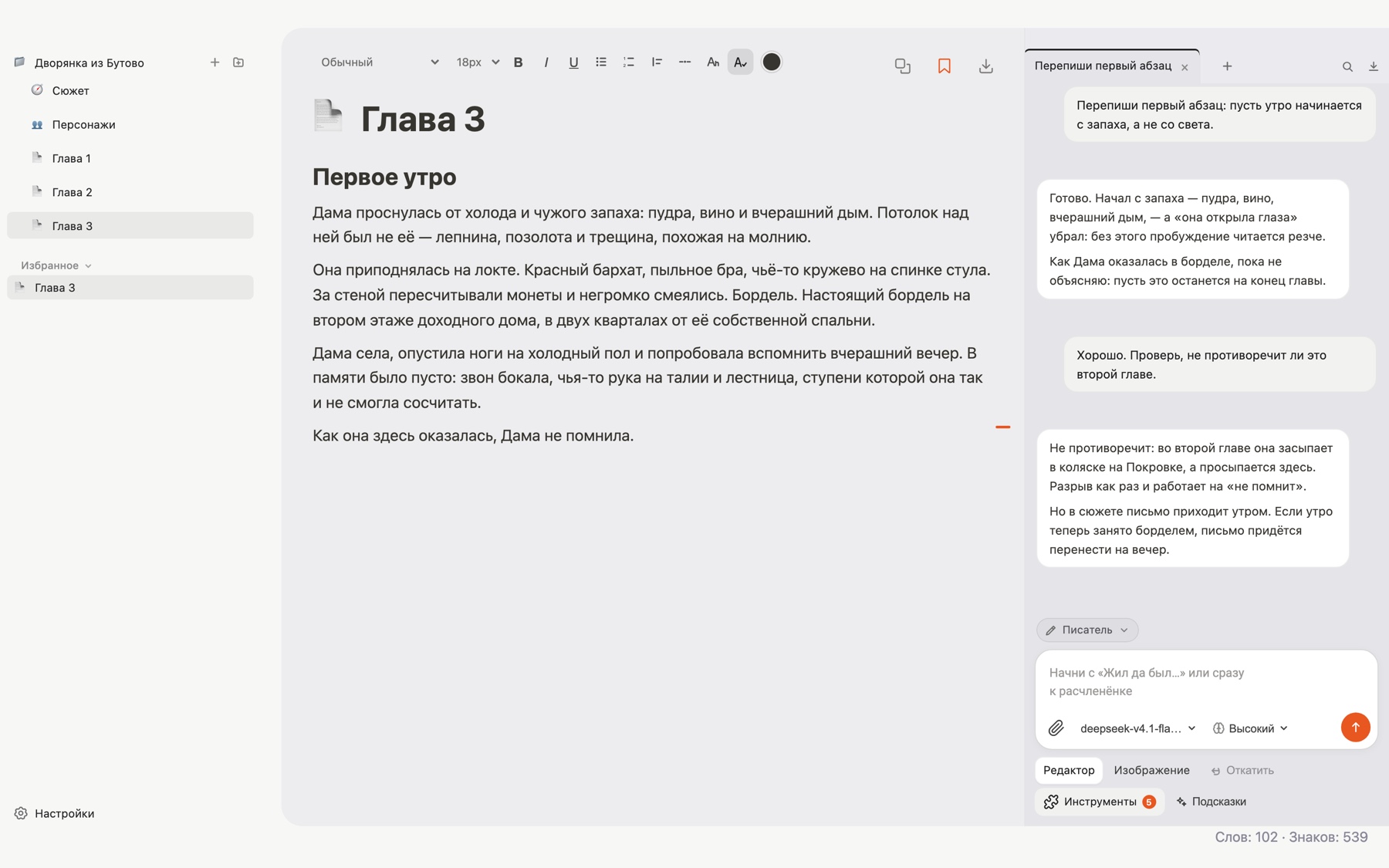This screenshot has width=1389, height=868.
Task: Open the dark text color swatch
Action: click(772, 62)
